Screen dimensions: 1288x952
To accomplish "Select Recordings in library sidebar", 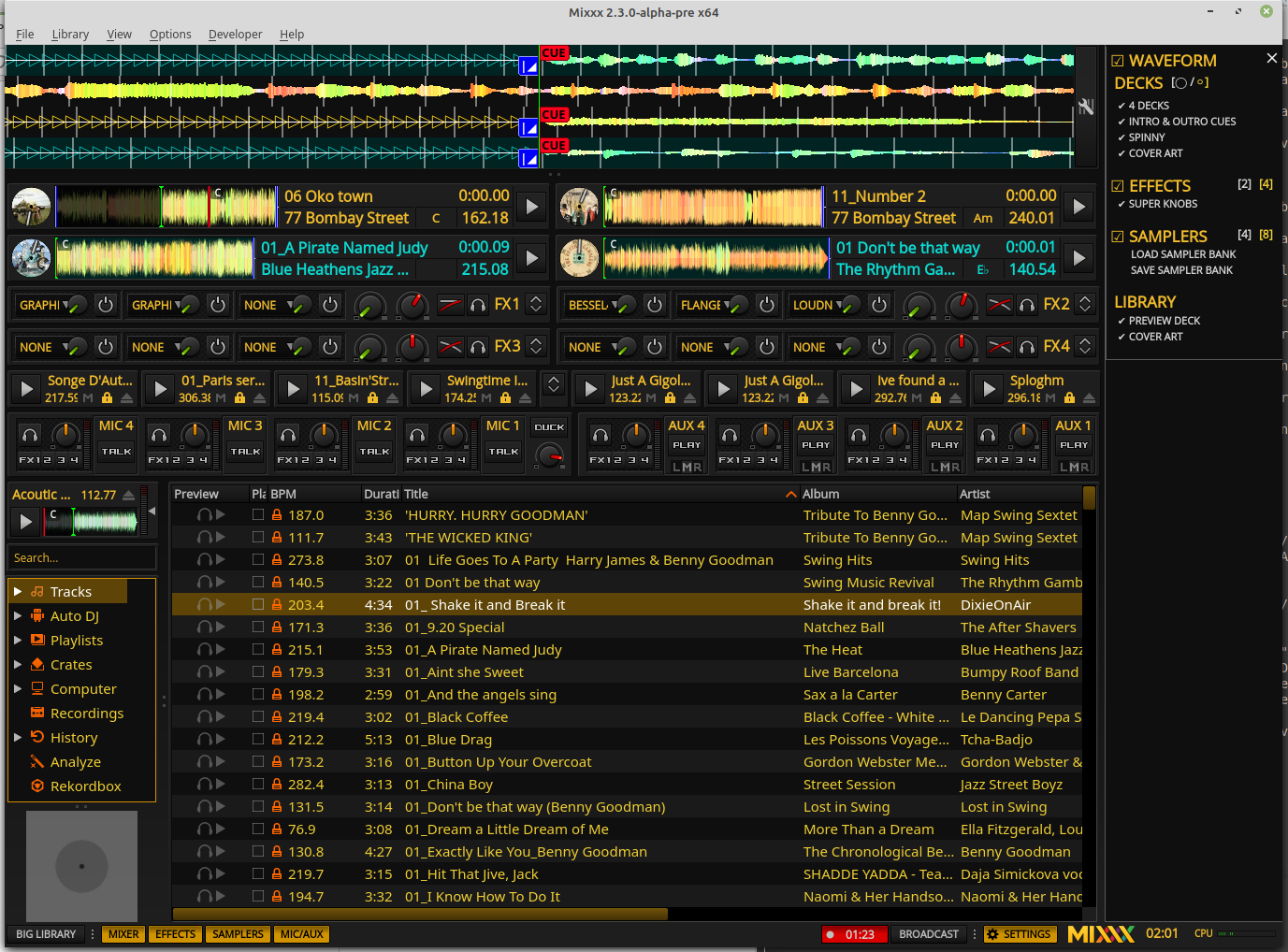I will tap(86, 714).
